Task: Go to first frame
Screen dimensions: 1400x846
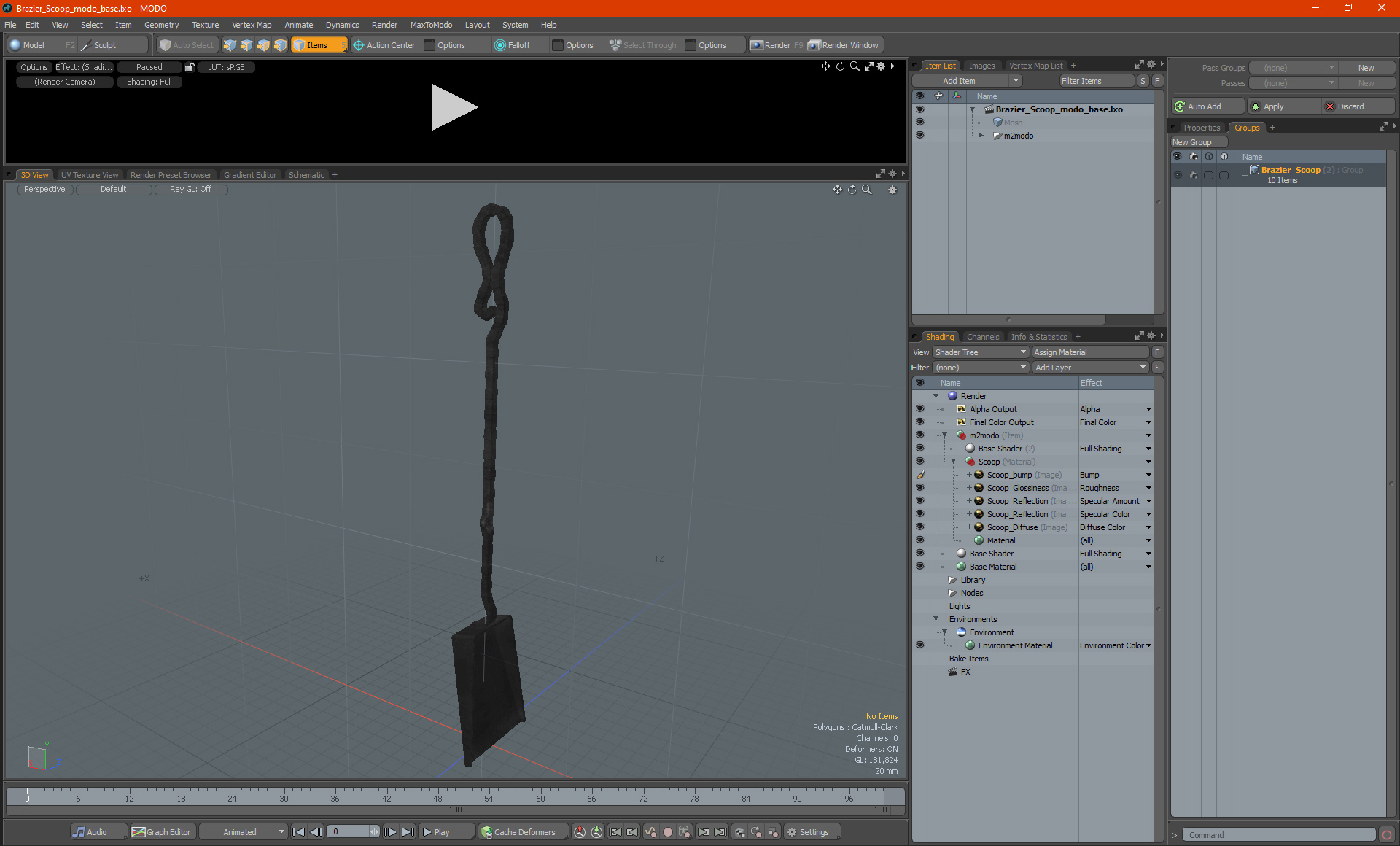Action: pos(298,832)
